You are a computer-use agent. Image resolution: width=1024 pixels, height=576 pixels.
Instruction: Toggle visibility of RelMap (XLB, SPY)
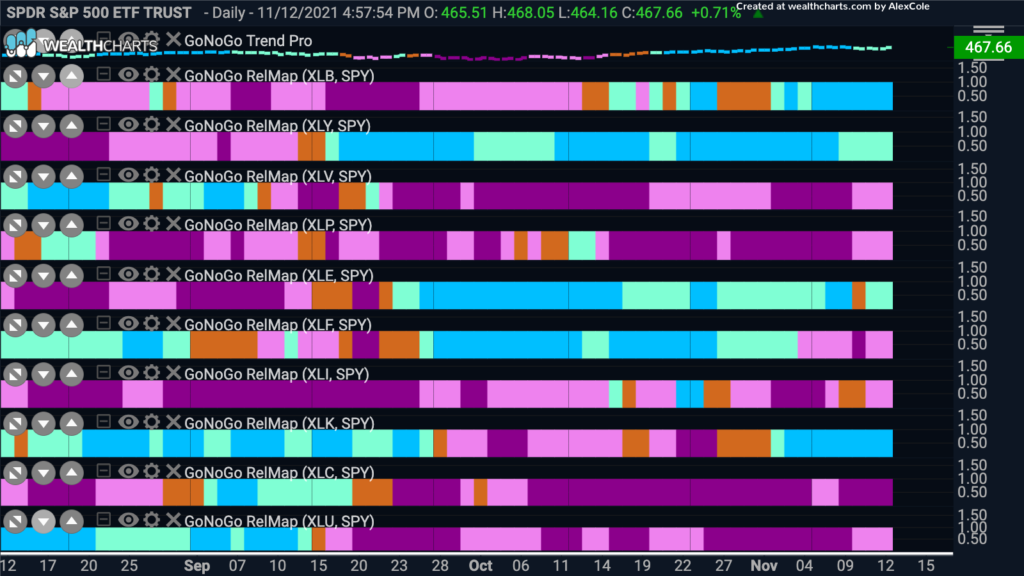[128, 74]
